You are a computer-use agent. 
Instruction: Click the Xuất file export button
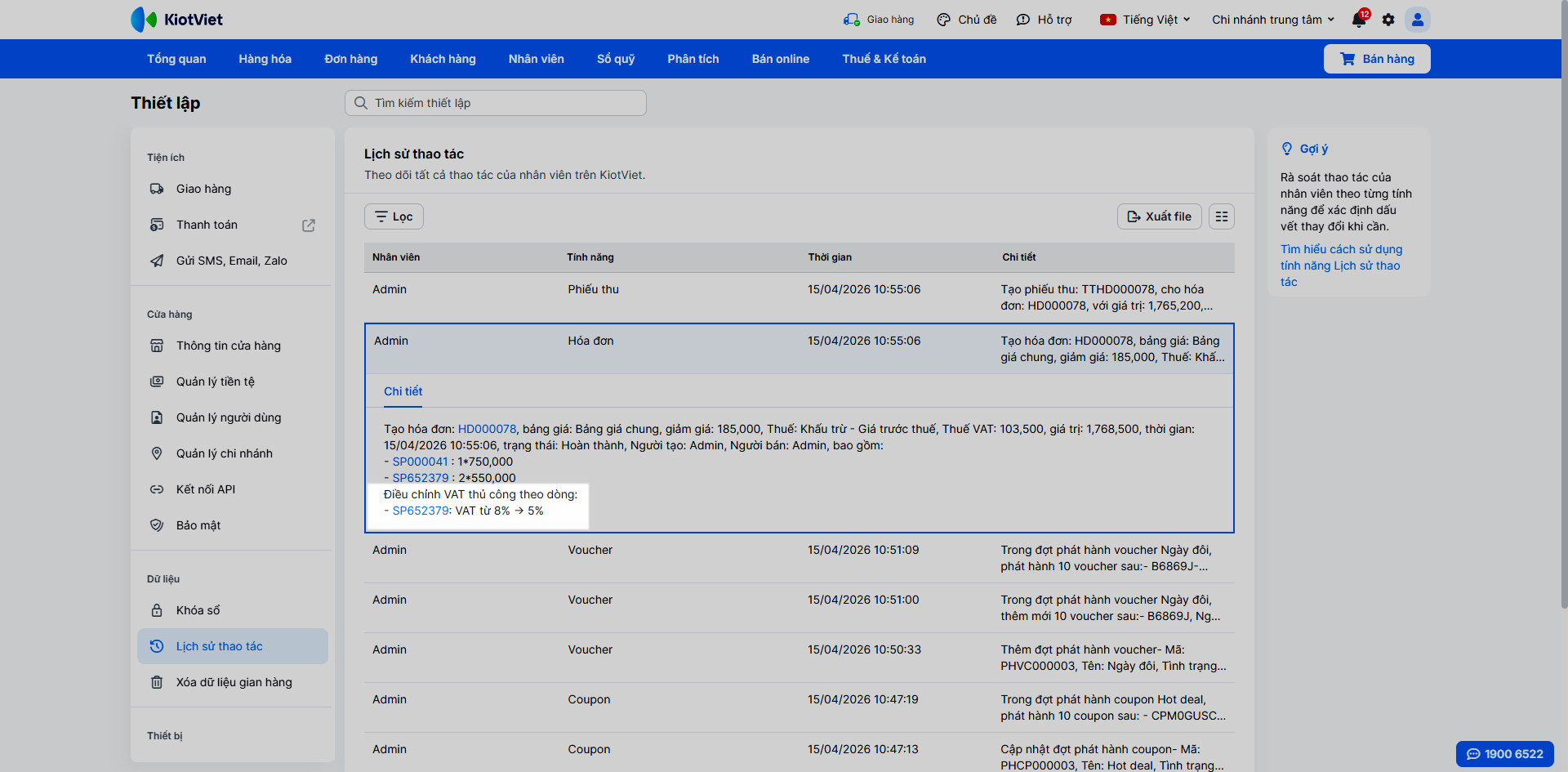click(1159, 216)
